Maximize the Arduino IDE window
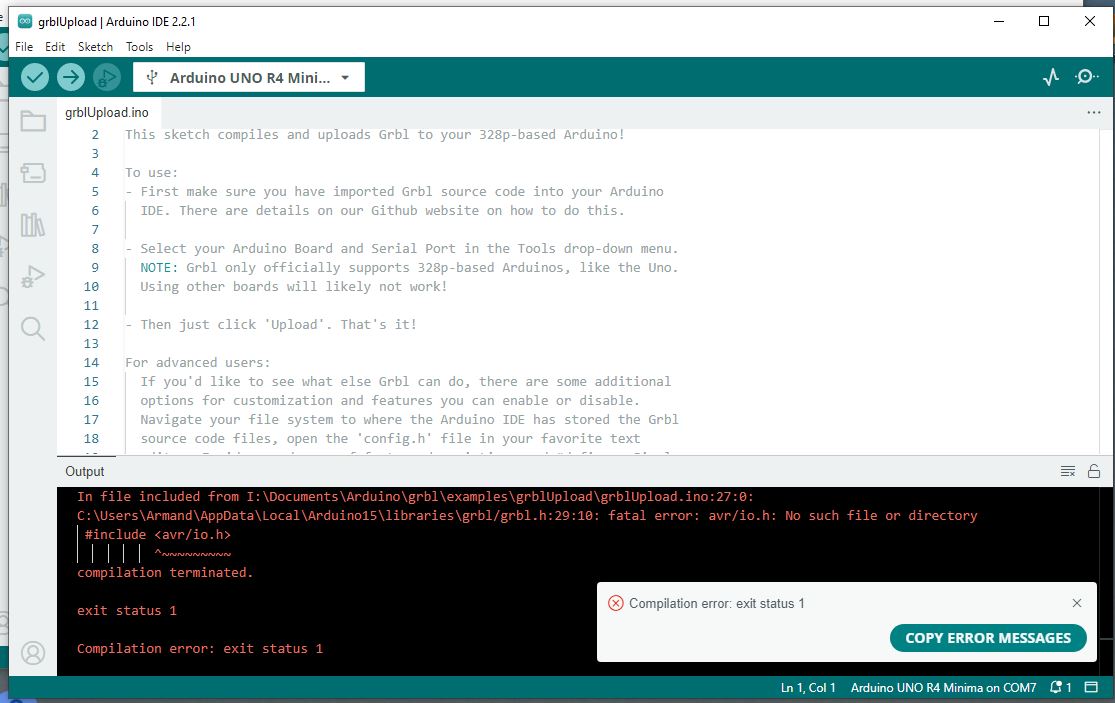 click(x=1044, y=21)
